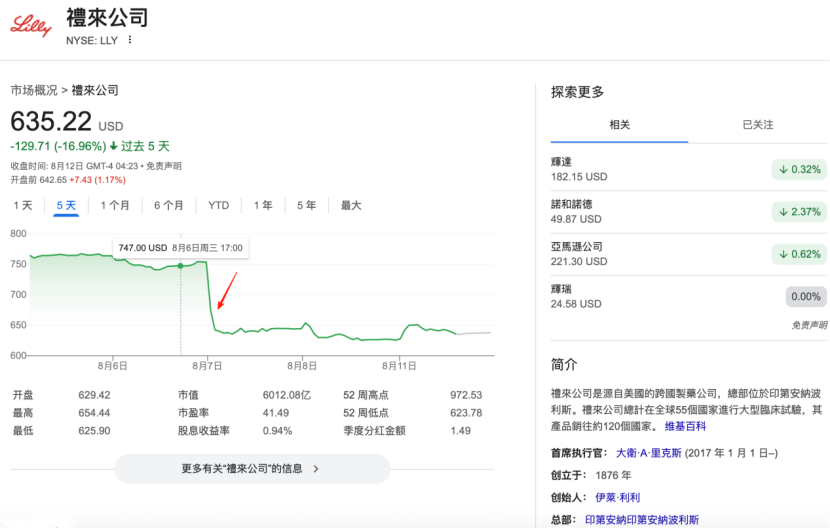Click the 2.37% down badge for 諾和諾德
The height and width of the screenshot is (528, 830).
click(799, 212)
